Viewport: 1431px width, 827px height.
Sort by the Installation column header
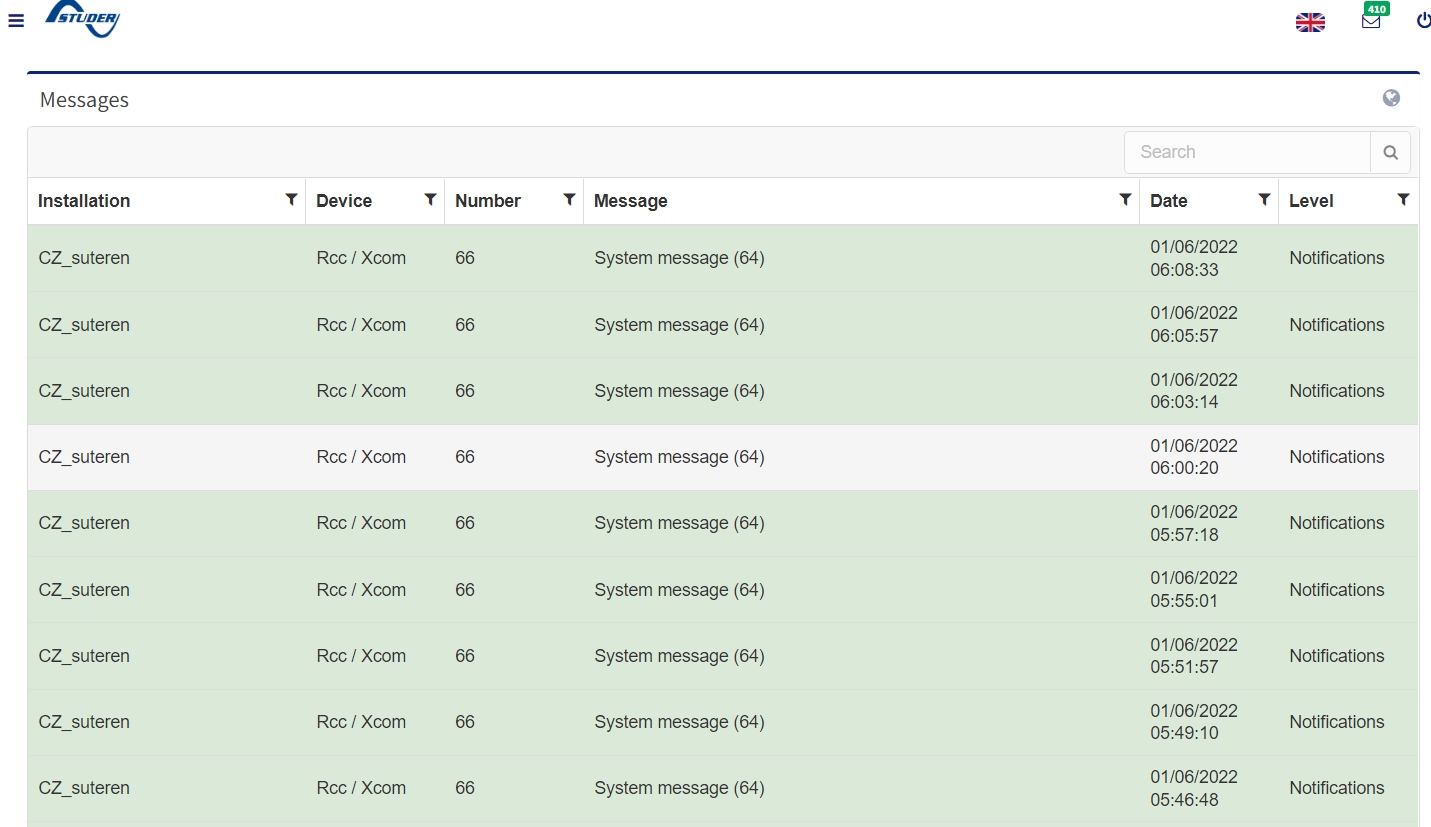84,201
